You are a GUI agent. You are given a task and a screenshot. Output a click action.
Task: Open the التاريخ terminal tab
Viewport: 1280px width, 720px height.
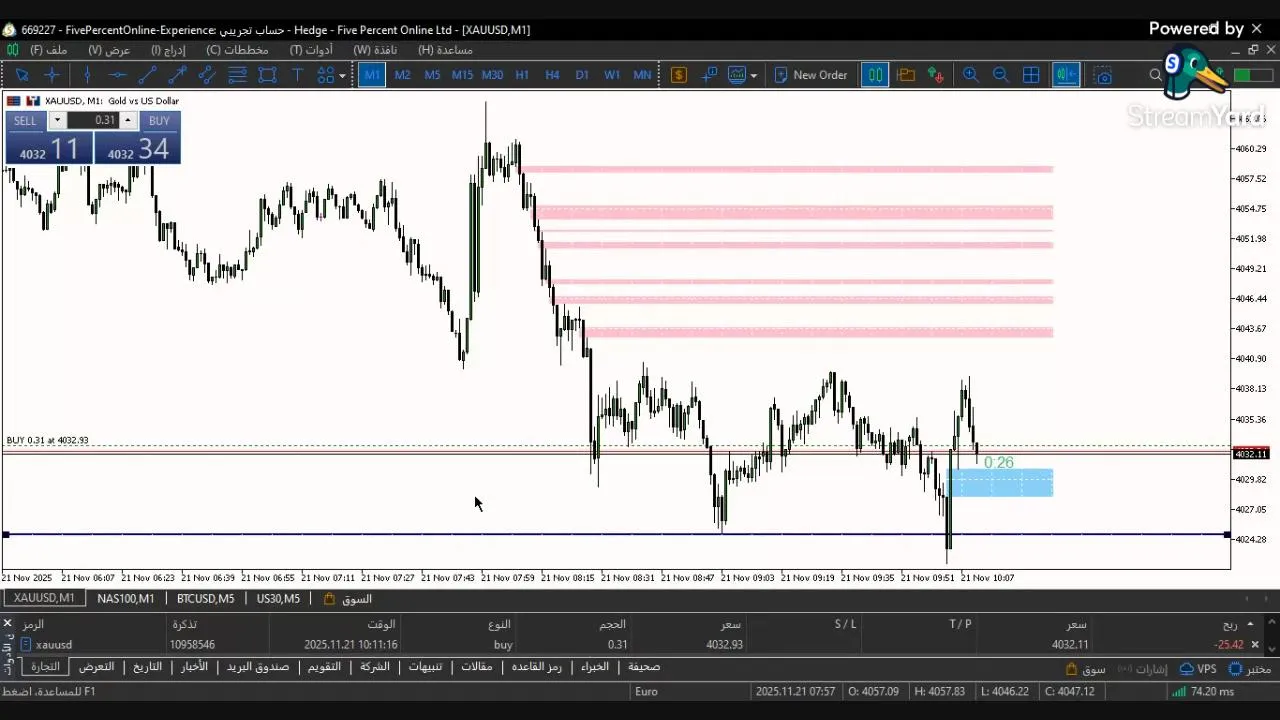tap(147, 667)
